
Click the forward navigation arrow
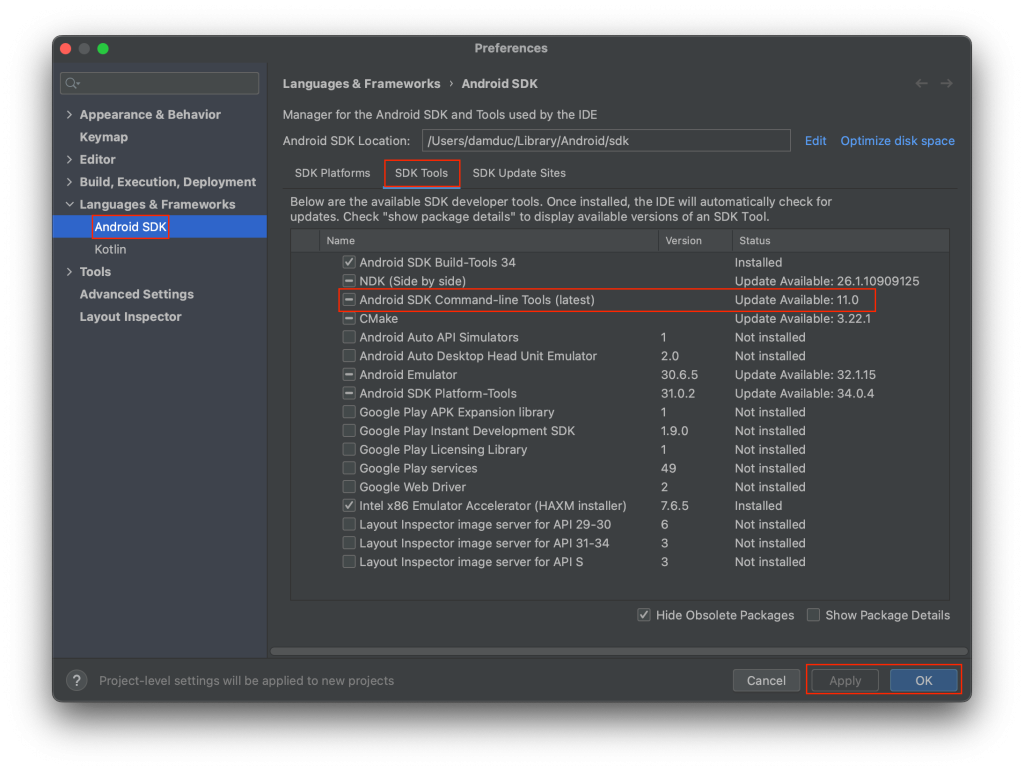[946, 84]
